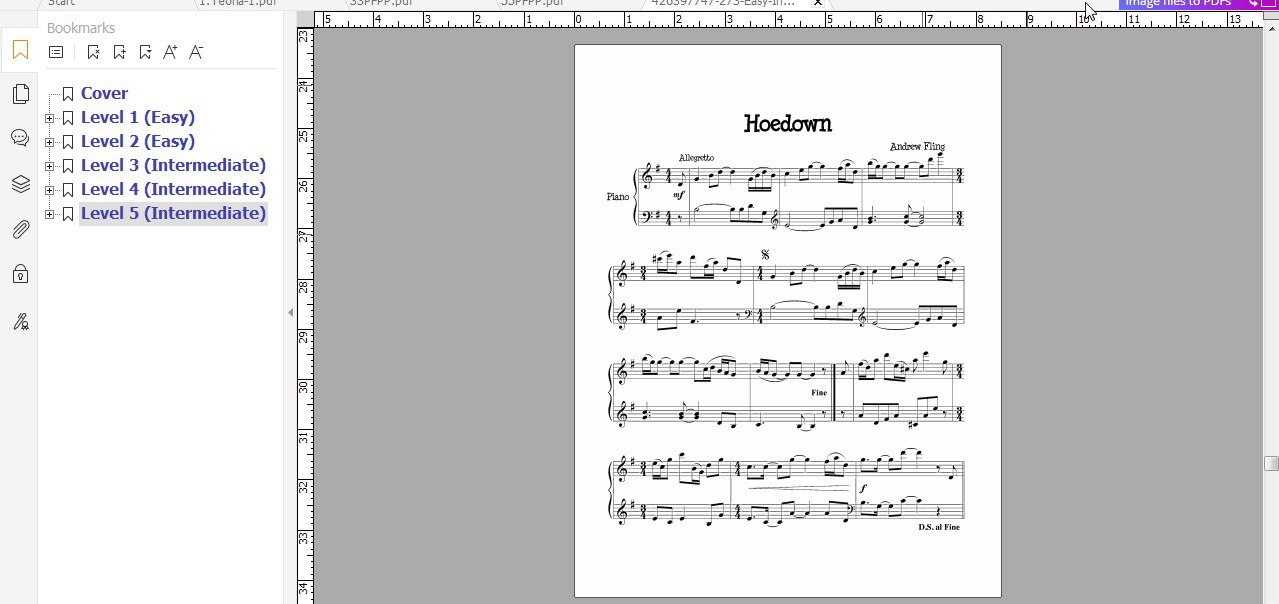Expand the Level 3 (Intermediate) bookmark
This screenshot has width=1279, height=604.
[x=49, y=166]
